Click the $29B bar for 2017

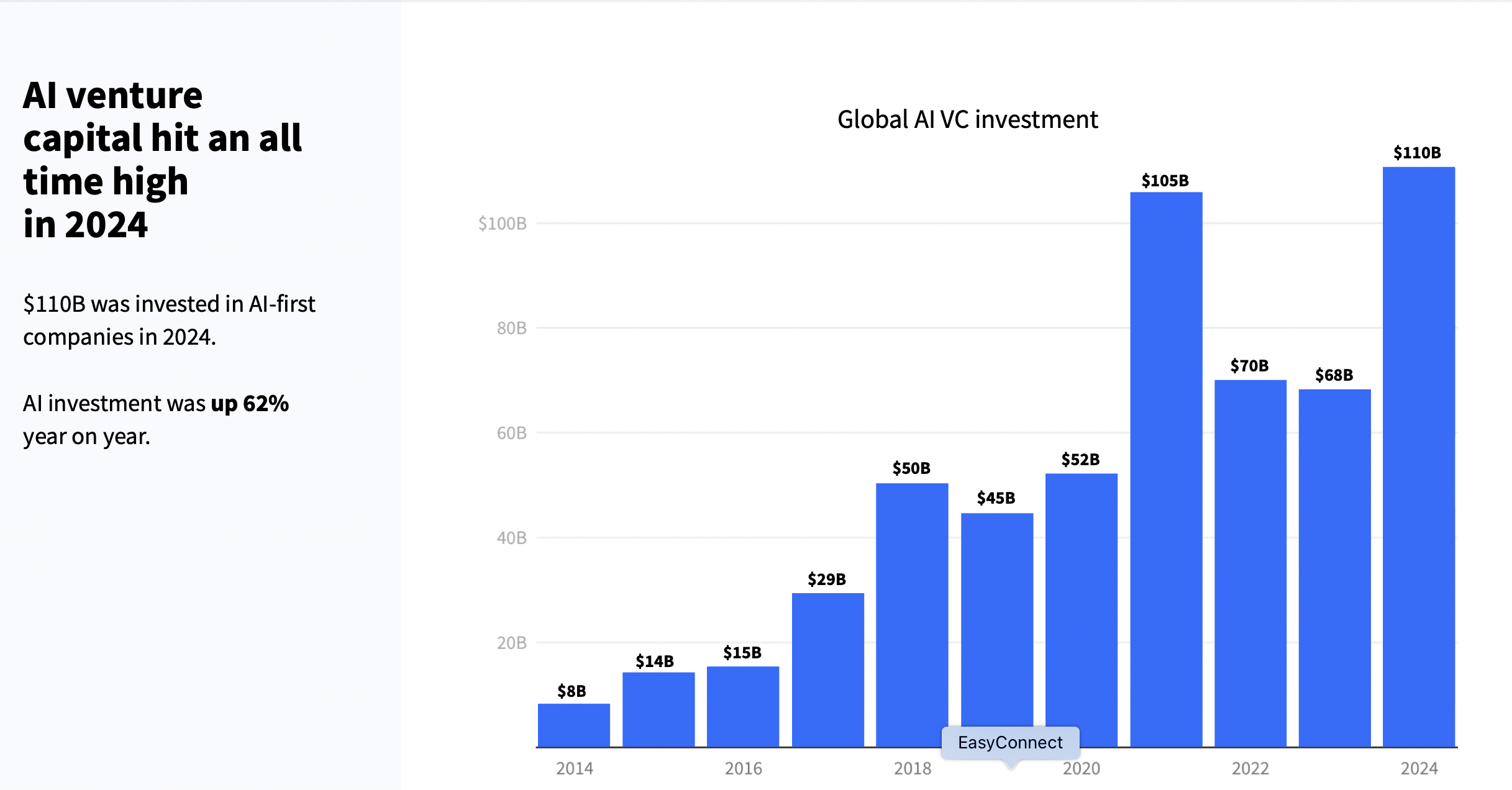[x=827, y=670]
